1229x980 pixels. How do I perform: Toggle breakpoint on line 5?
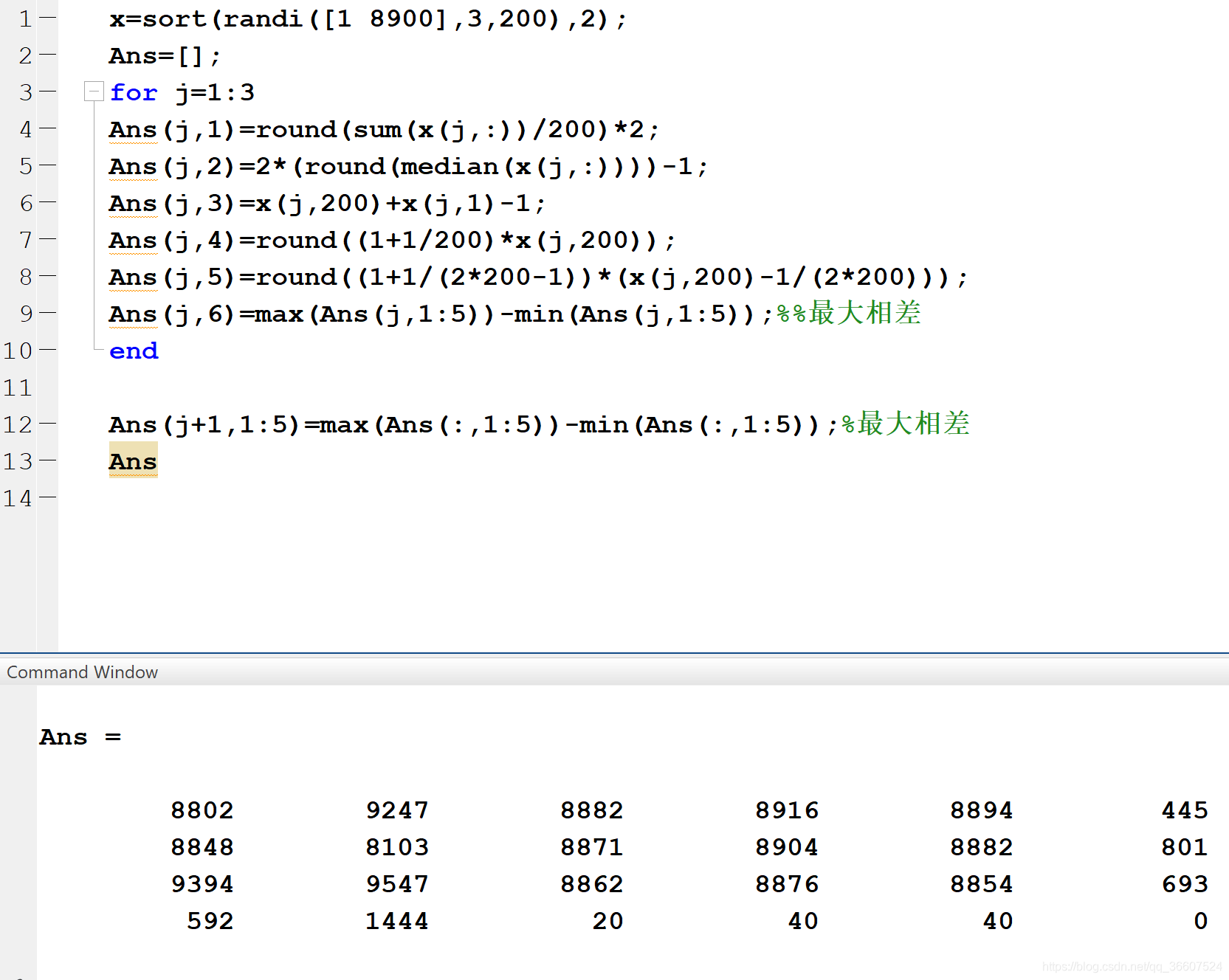point(47,165)
